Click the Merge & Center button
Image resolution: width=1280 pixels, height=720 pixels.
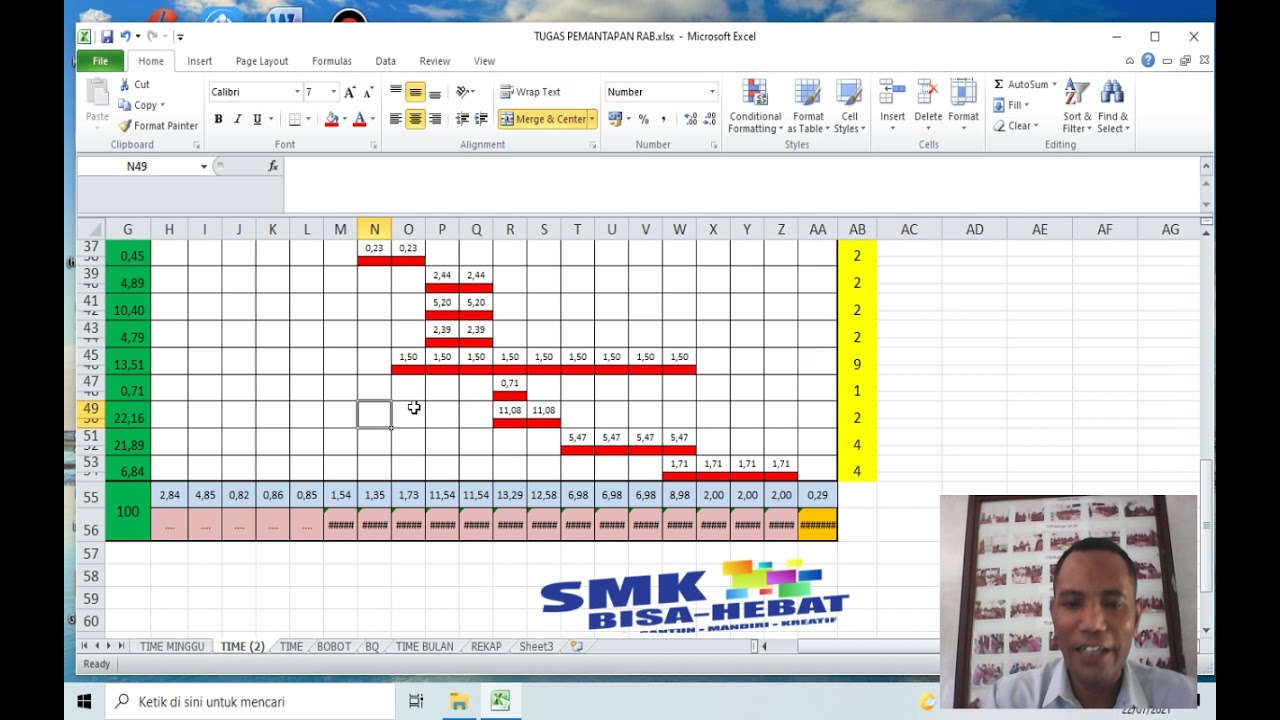point(542,119)
